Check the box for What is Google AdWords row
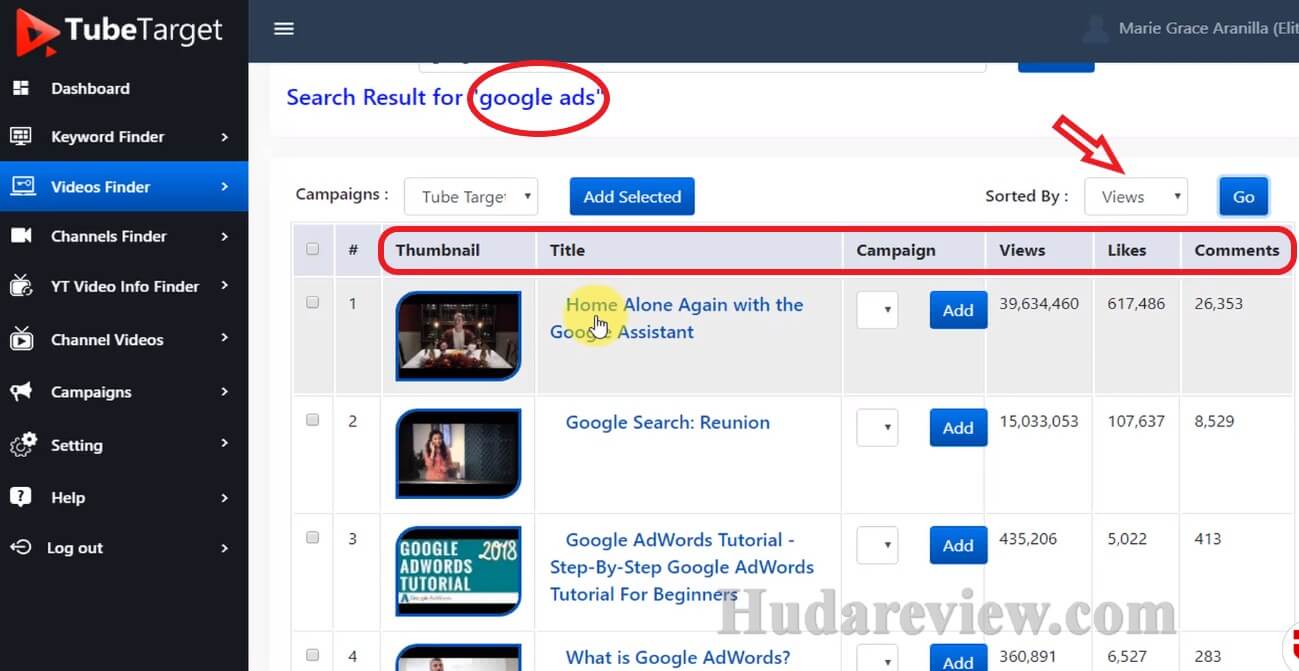The image size is (1299, 671). (x=313, y=655)
